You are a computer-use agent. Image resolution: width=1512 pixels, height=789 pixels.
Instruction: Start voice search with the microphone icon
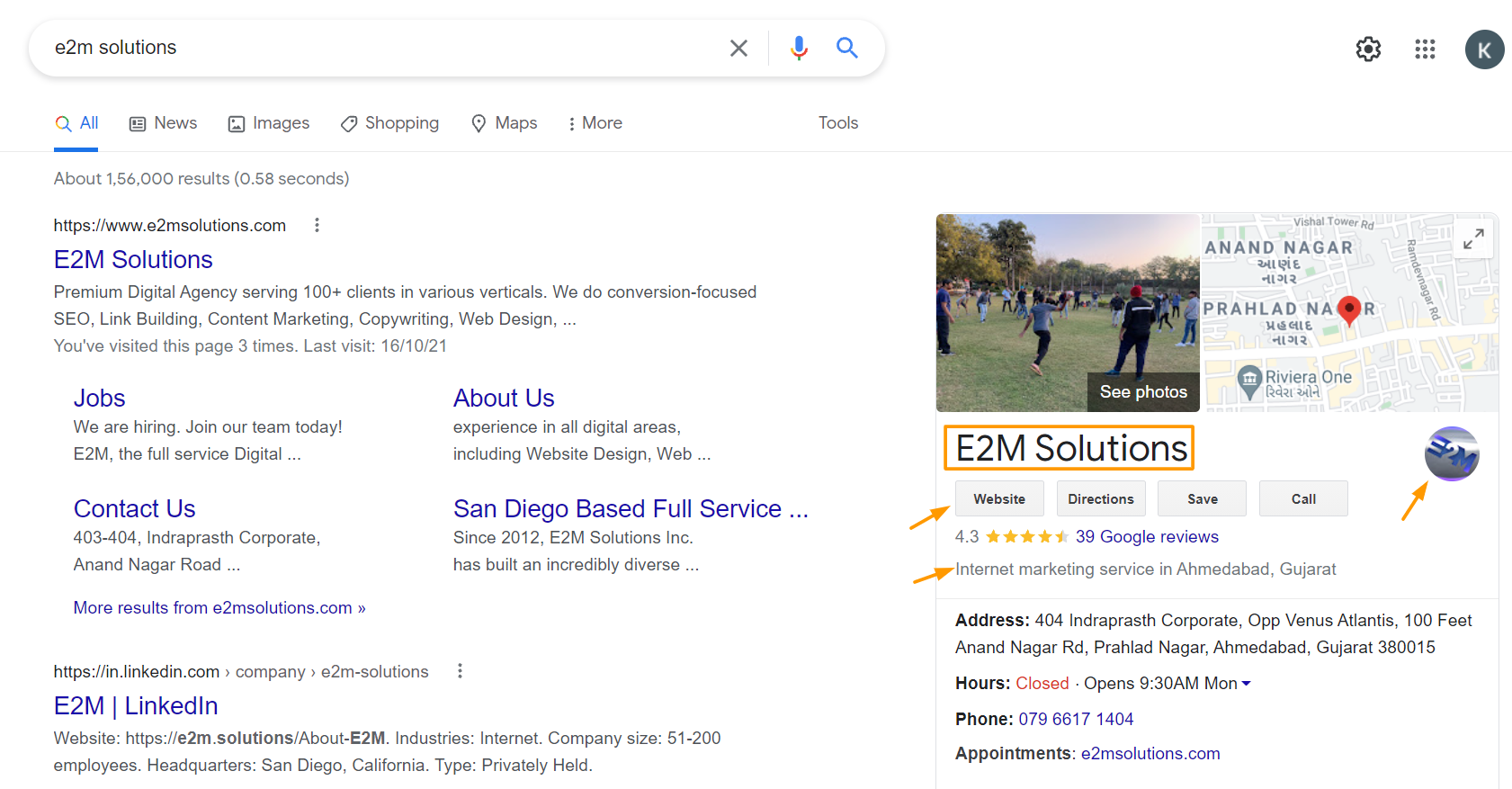[x=799, y=48]
